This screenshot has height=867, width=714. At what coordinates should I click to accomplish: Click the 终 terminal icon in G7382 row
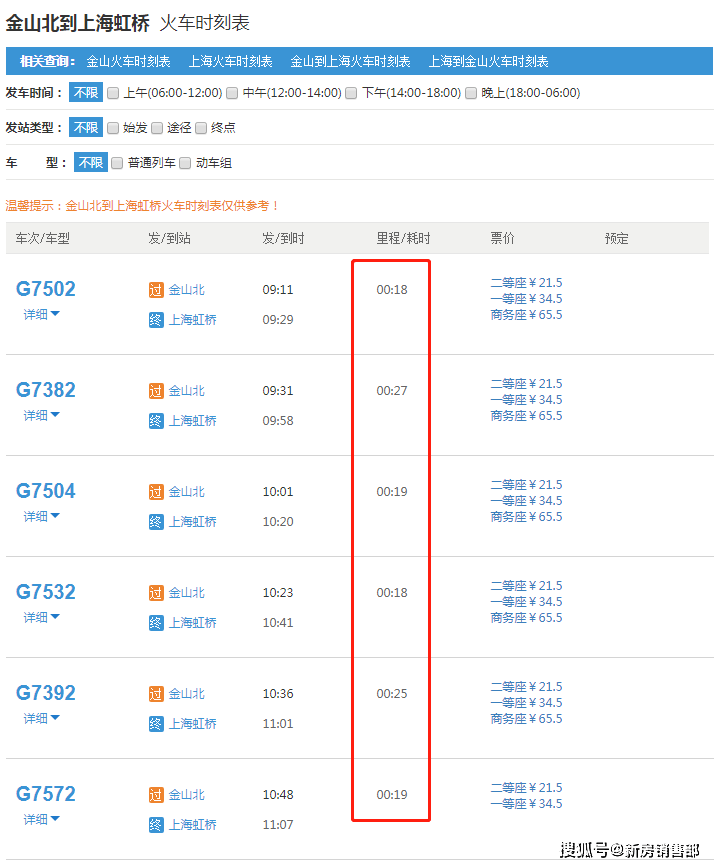(x=156, y=421)
